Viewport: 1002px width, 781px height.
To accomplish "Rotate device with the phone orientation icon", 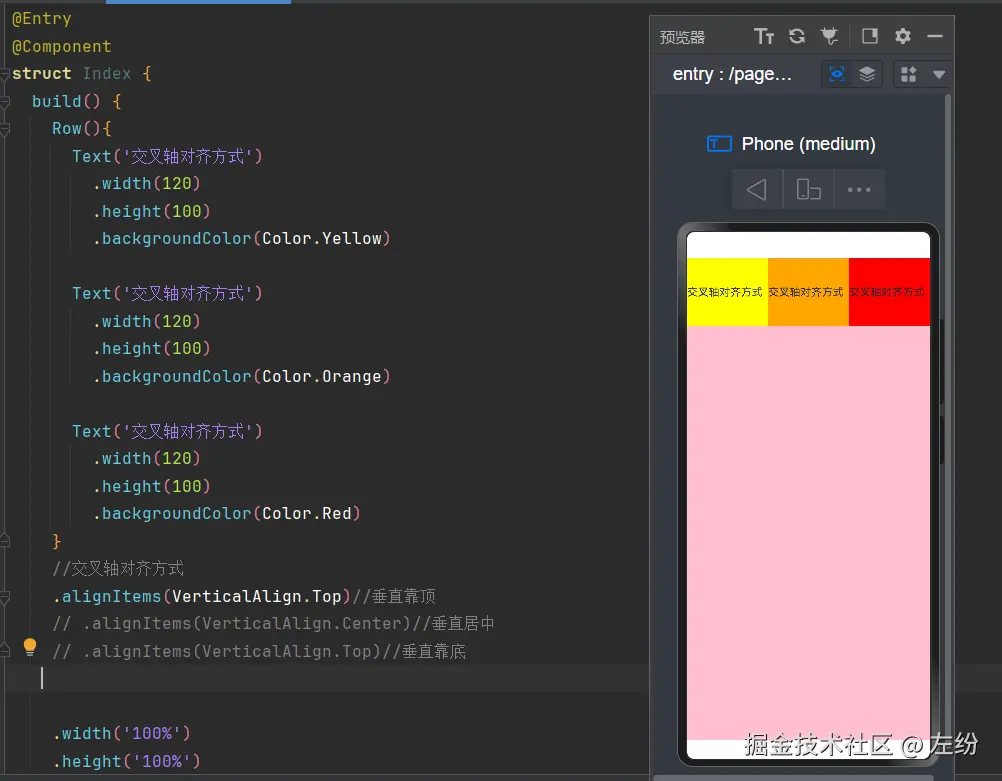I will [808, 189].
